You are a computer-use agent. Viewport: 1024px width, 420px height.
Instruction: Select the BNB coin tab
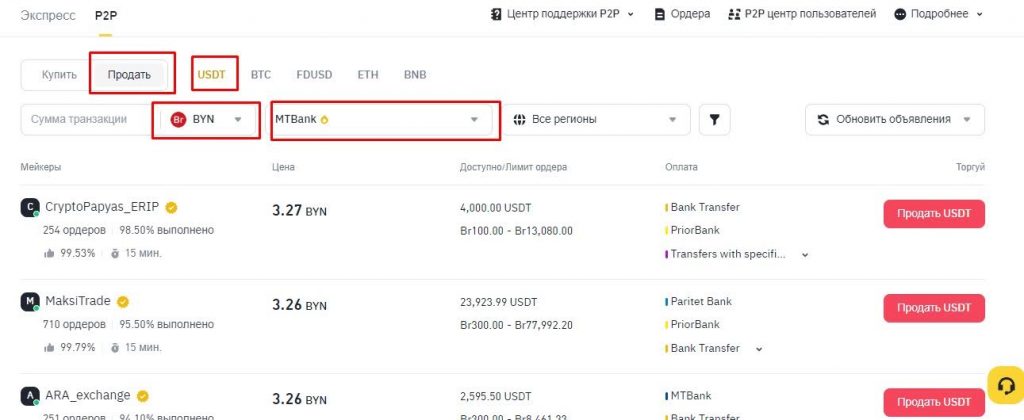(415, 74)
